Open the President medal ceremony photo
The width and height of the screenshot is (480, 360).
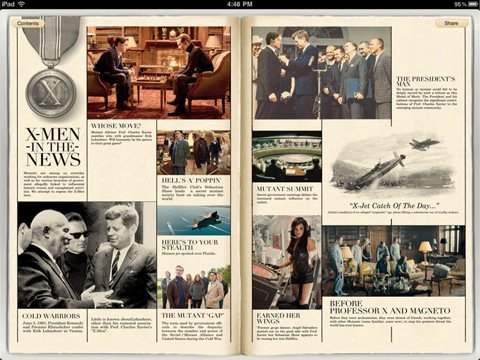[322, 73]
